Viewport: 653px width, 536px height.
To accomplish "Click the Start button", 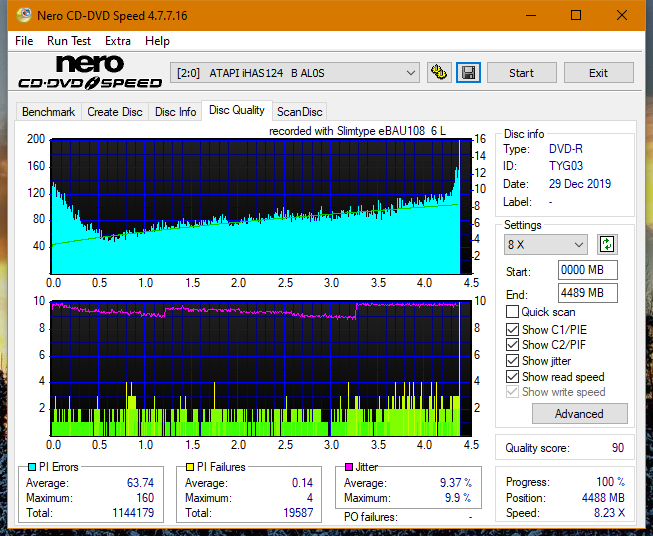I will pos(521,73).
